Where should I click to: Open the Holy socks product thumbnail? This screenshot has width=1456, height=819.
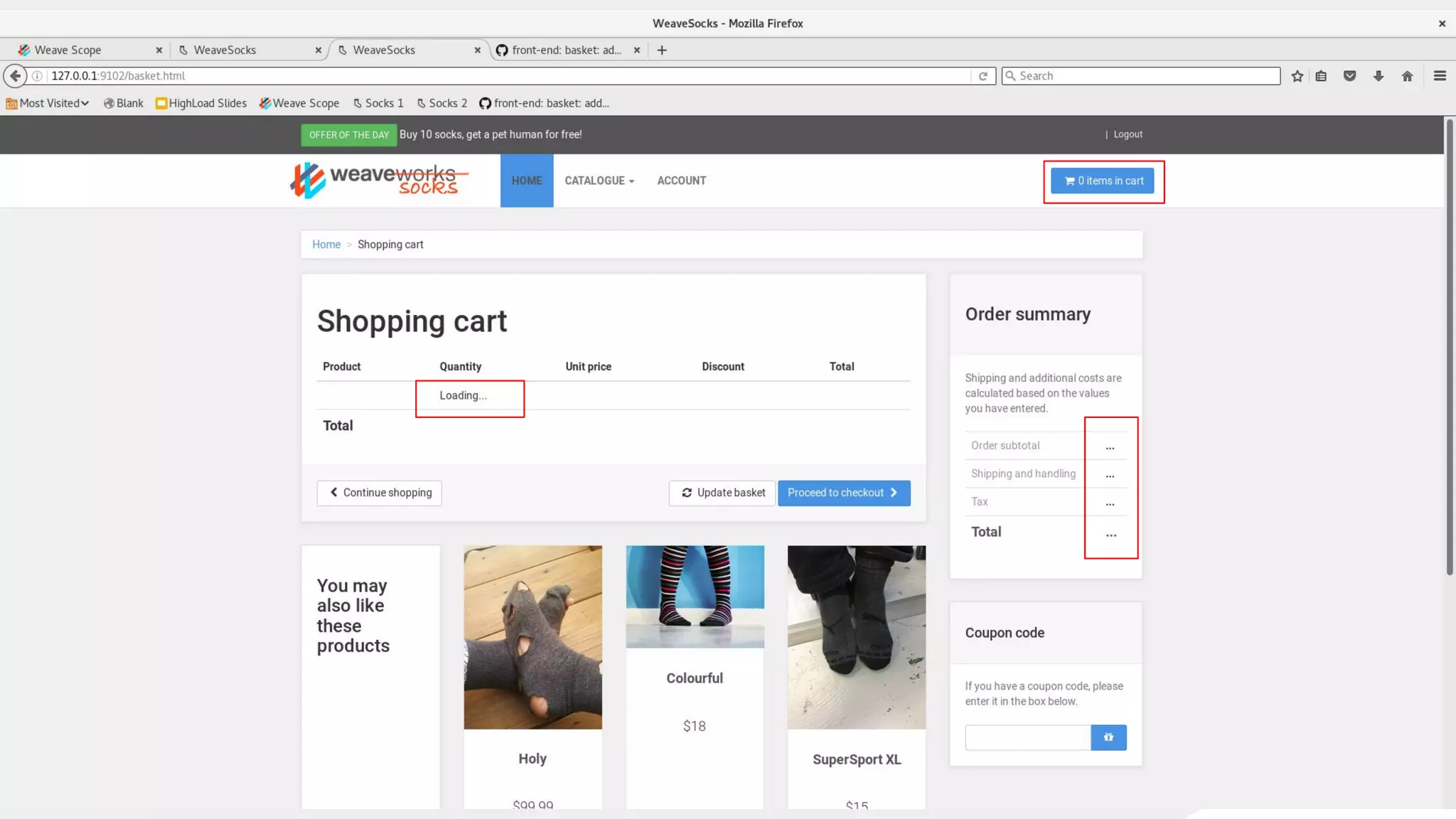(x=532, y=637)
